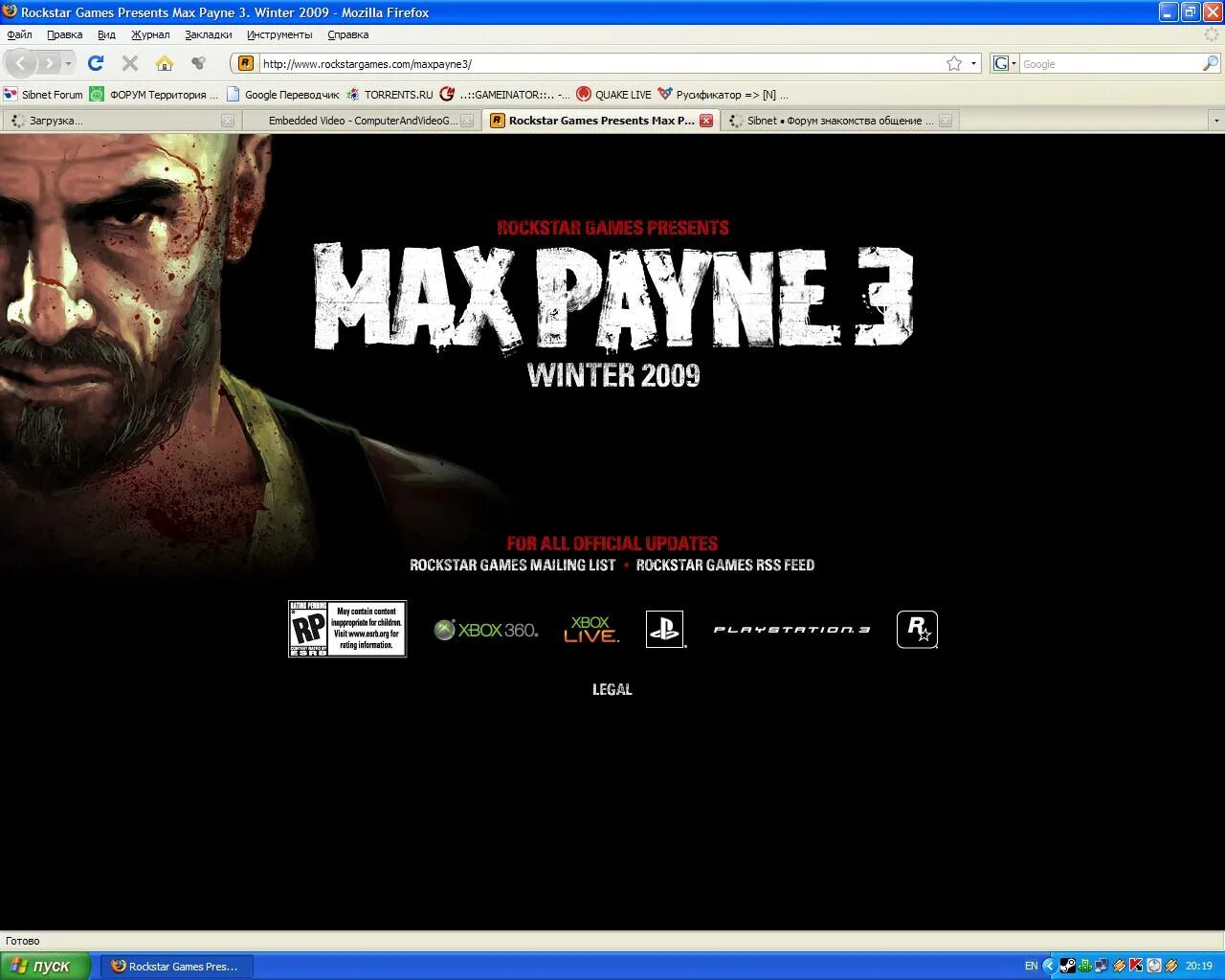The height and width of the screenshot is (980, 1225).
Task: Click the Rockstar site icon in the address bar
Action: pyautogui.click(x=245, y=63)
